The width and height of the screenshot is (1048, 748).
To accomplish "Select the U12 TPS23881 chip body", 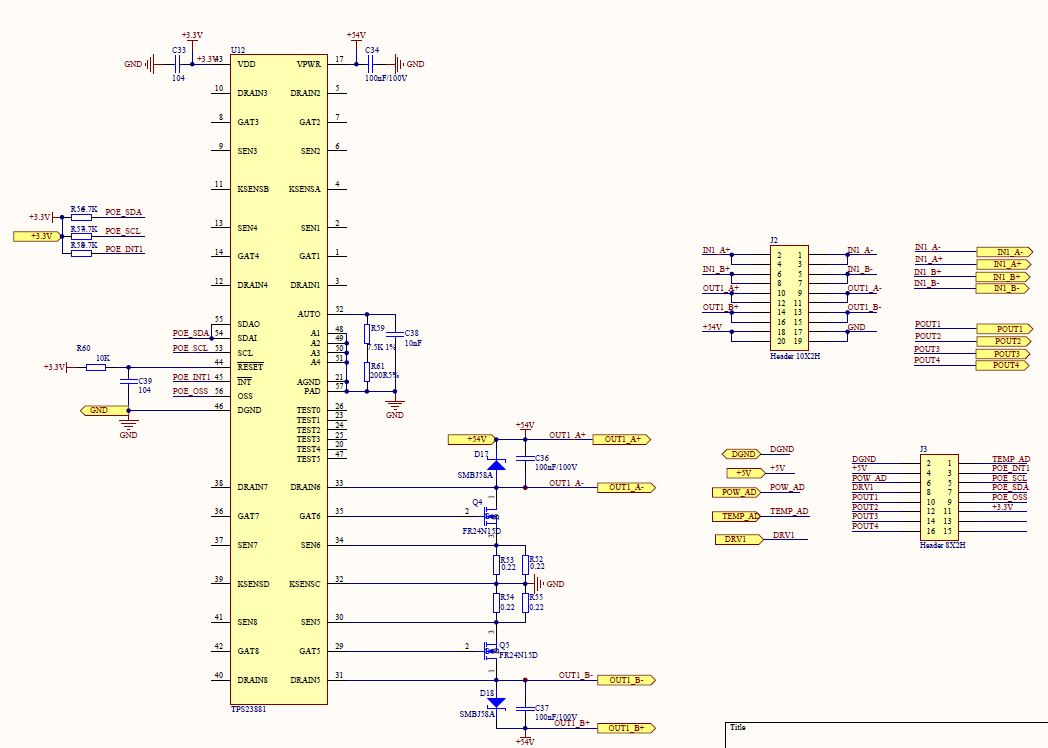I will pyautogui.click(x=279, y=379).
